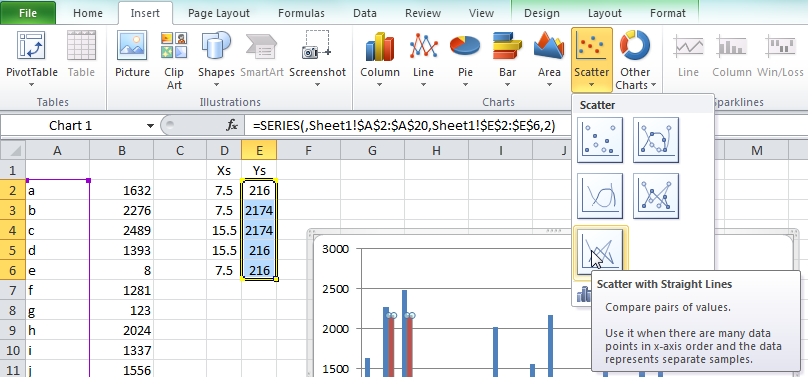
Task: Expand the PivotTable dropdown arrow
Action: point(31,84)
